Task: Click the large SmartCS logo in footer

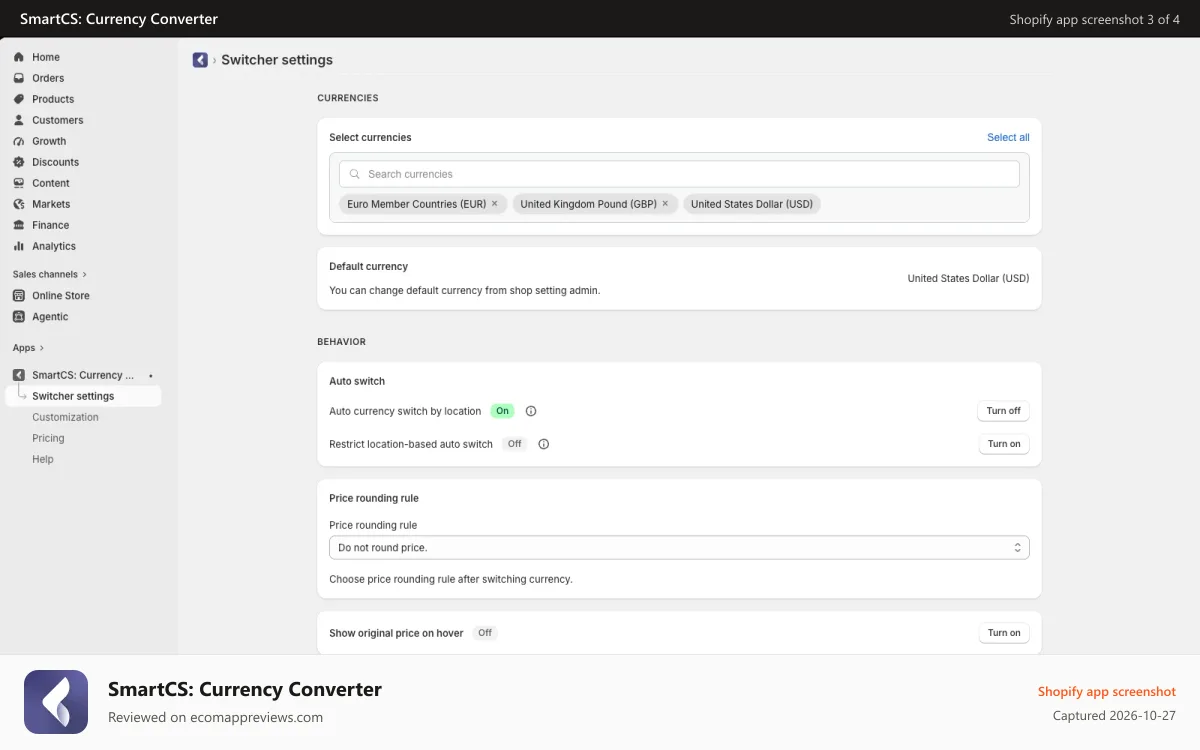Action: coord(56,702)
